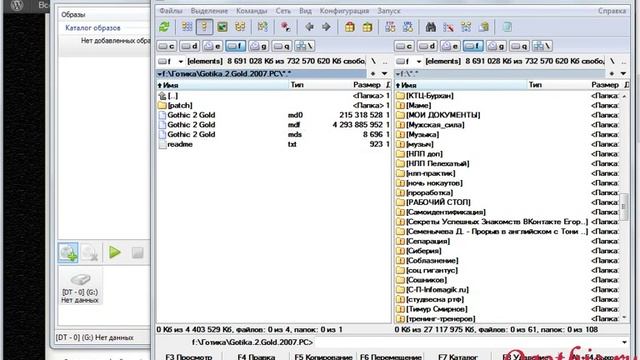This screenshot has width=640, height=360.
Task: Open left panel directory history arrow
Action: [384, 74]
